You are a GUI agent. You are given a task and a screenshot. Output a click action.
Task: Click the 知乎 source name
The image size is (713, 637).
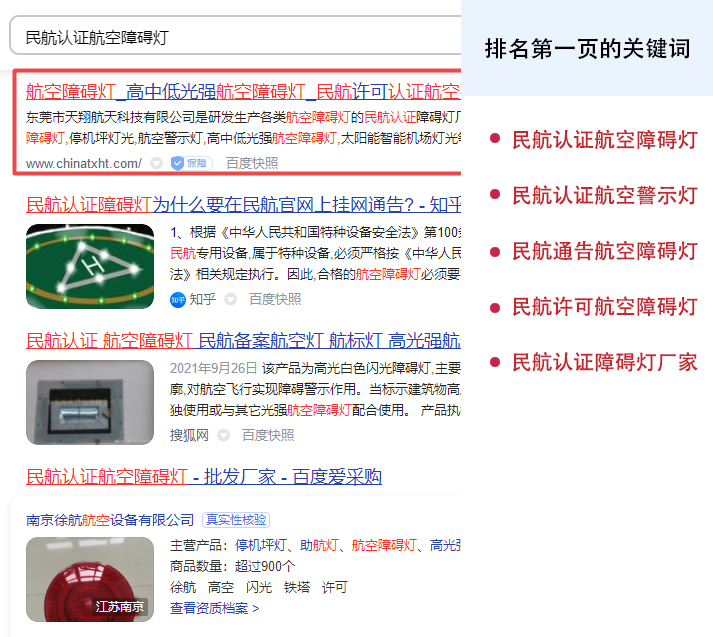[x=203, y=299]
